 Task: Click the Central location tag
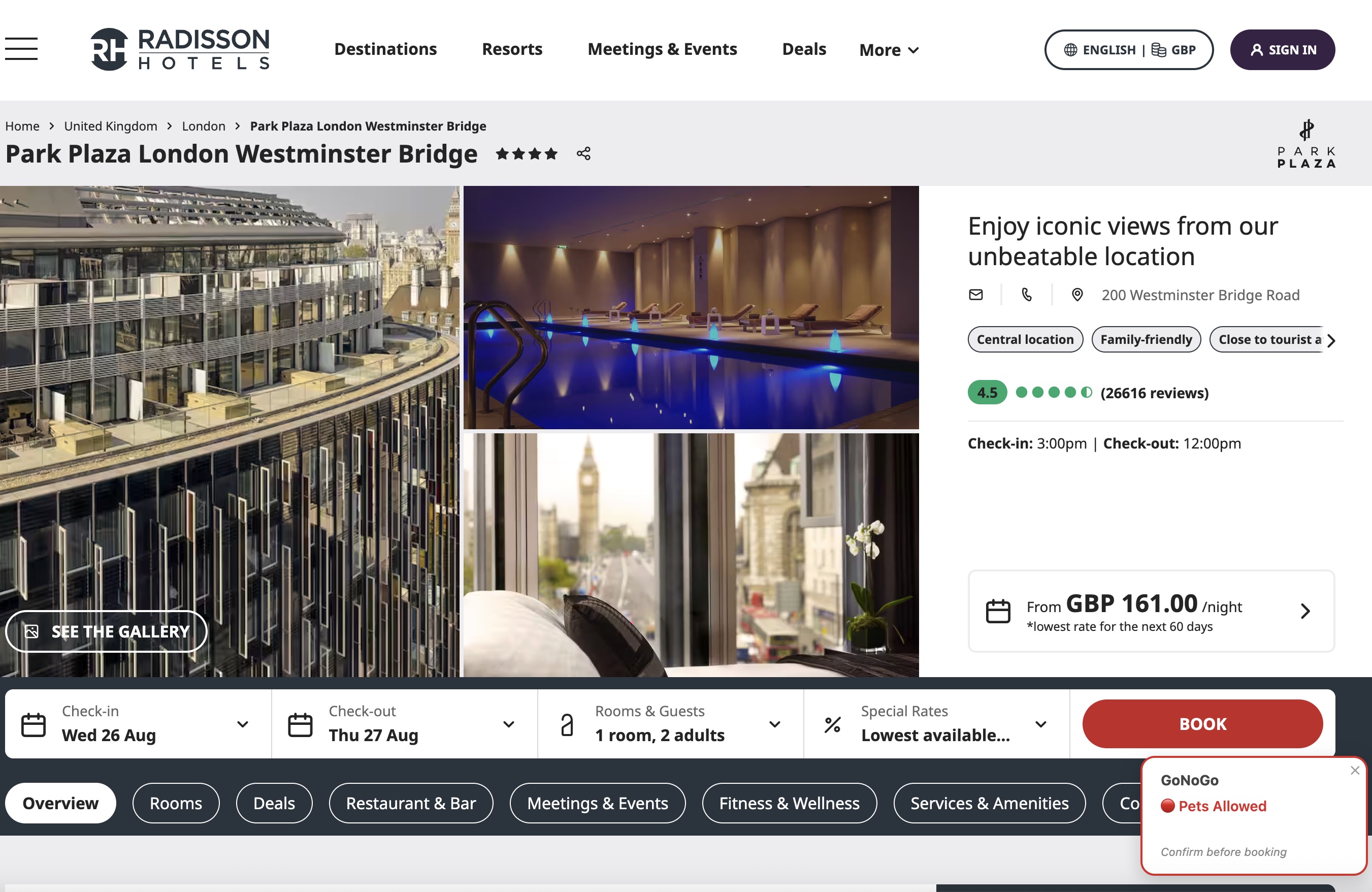1025,339
